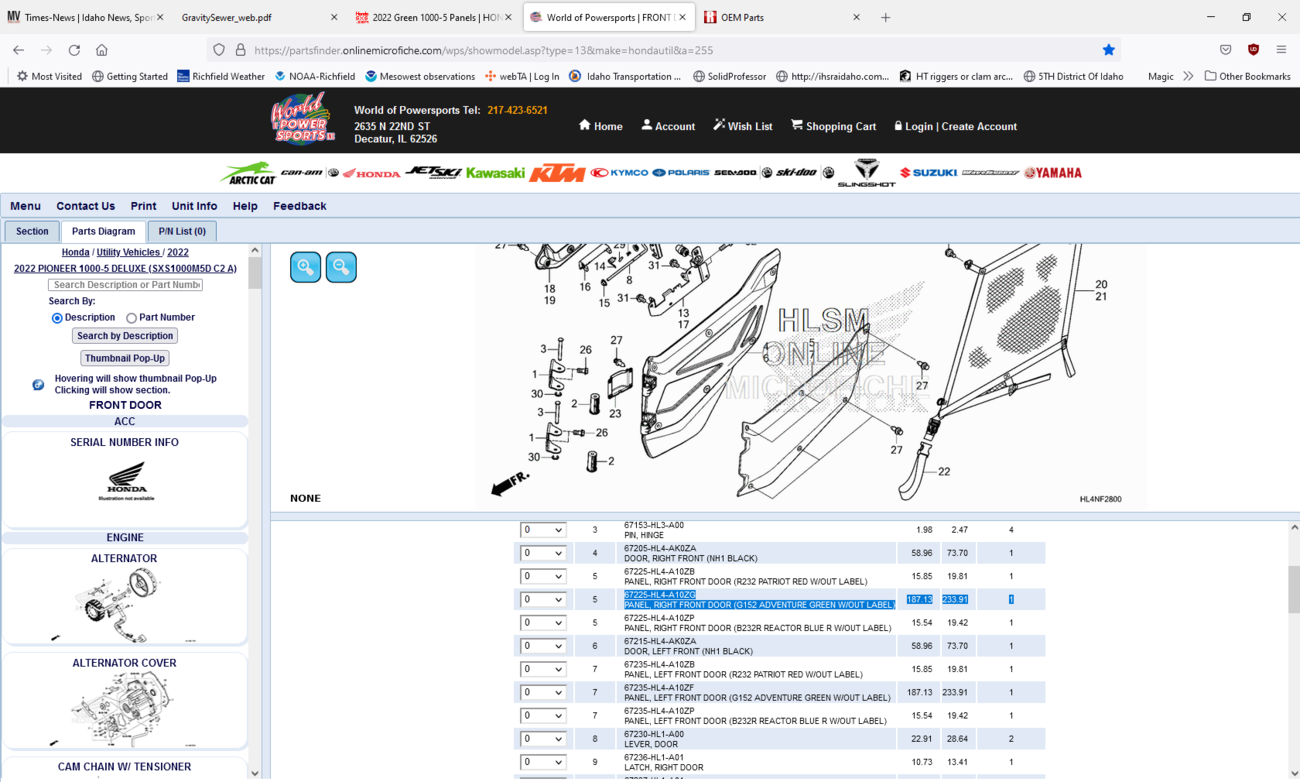Click Print in the menu bar
The width and height of the screenshot is (1300, 782).
pos(143,206)
